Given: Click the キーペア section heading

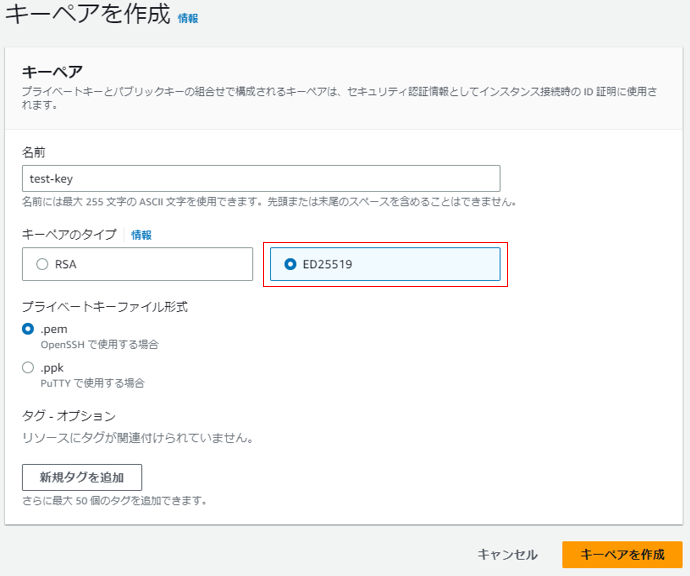Looking at the screenshot, I should 52,71.
